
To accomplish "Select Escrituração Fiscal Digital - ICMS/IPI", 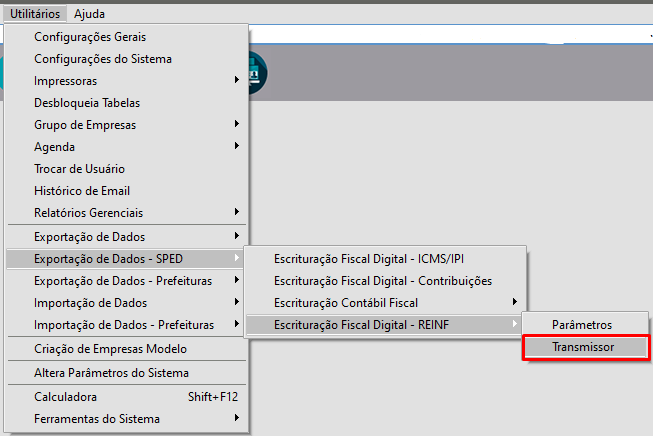I will point(377,258).
